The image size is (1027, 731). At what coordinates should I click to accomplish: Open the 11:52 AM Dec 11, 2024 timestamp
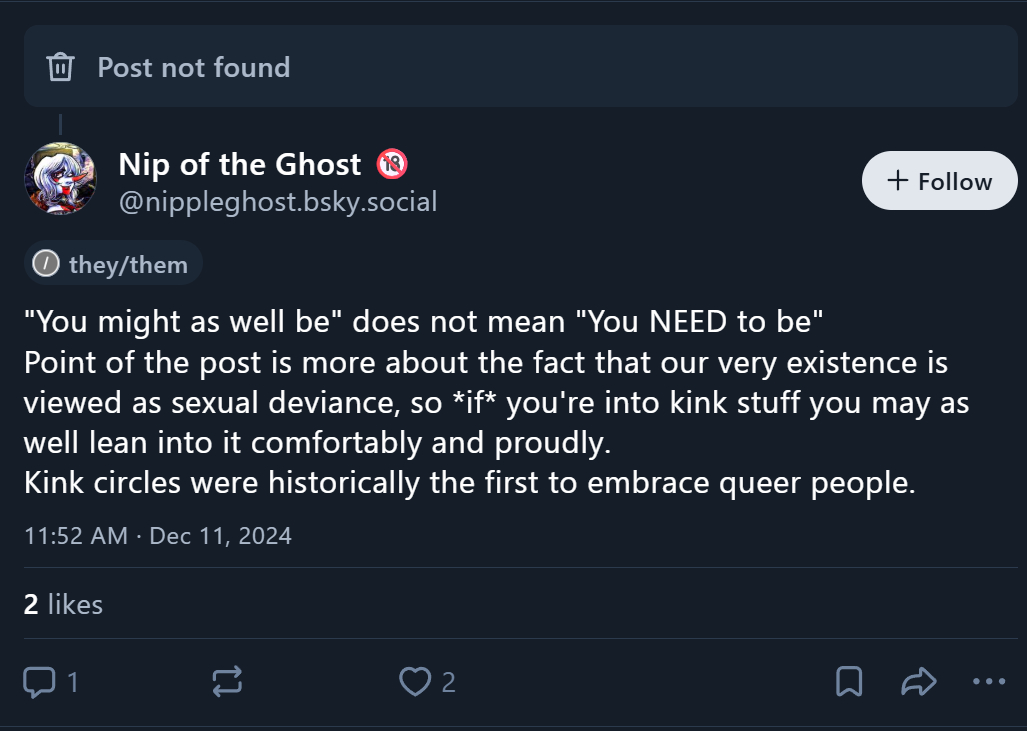click(x=158, y=535)
